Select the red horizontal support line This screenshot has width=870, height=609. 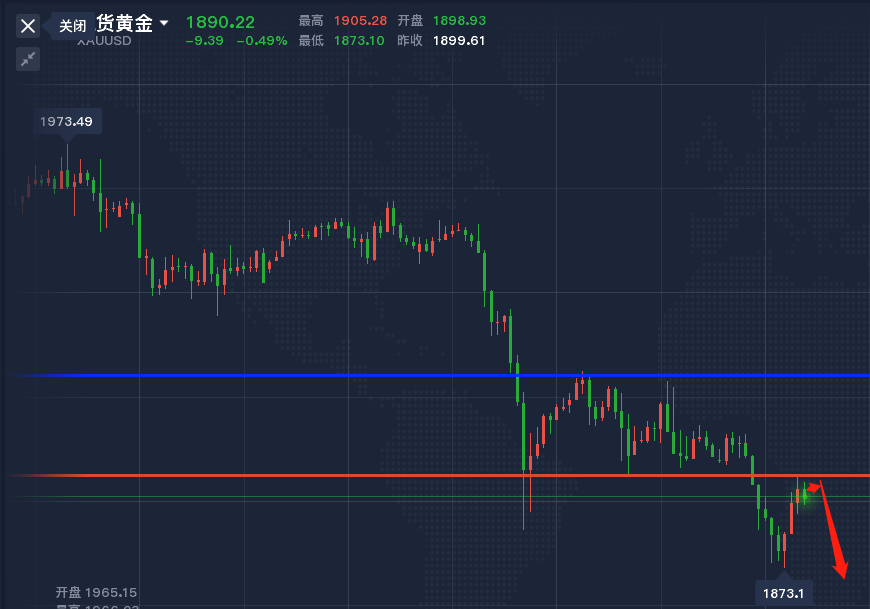pos(300,475)
